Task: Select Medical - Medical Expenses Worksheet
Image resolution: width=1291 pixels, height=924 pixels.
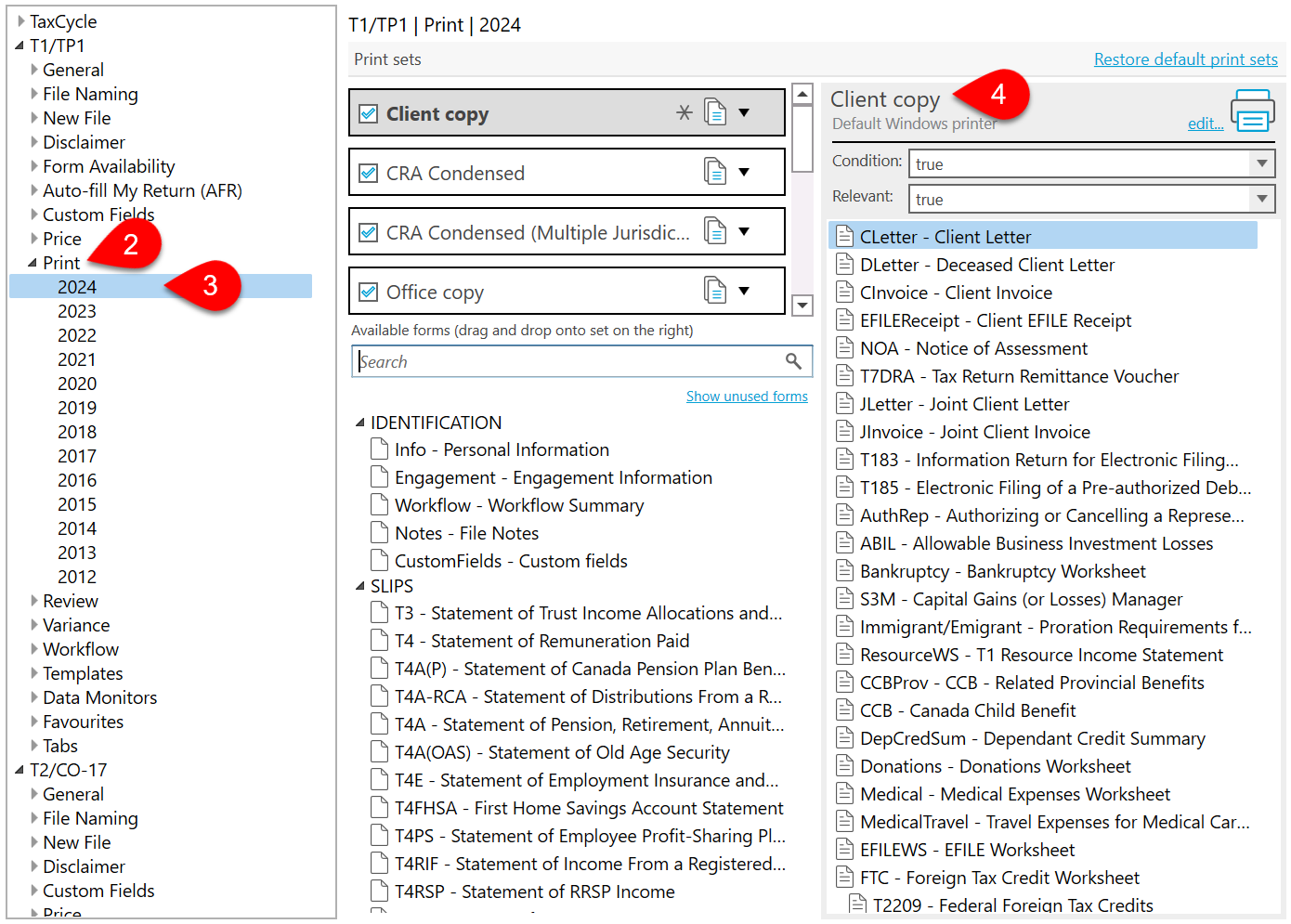Action: coord(1015,794)
